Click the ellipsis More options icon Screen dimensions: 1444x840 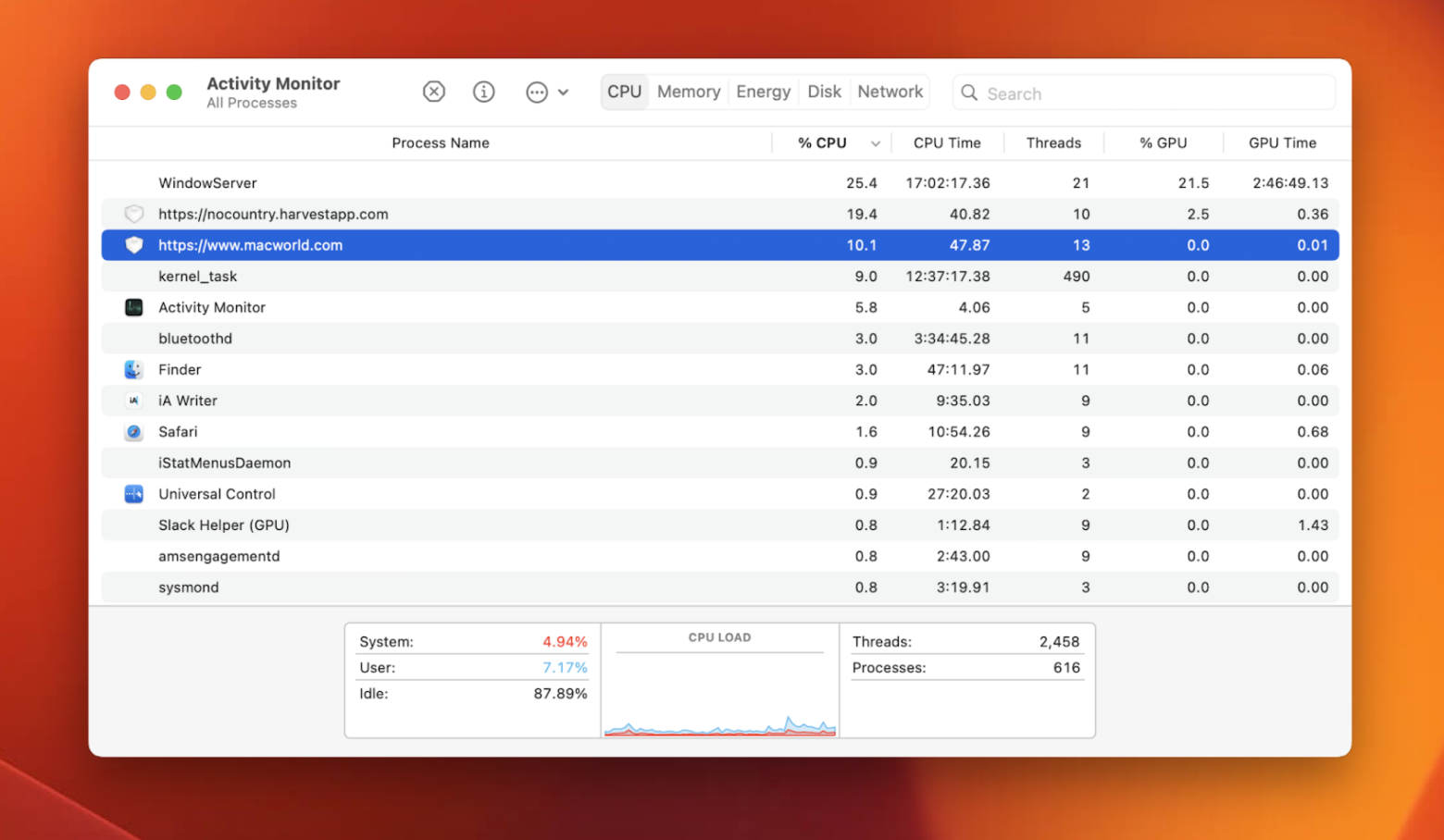(537, 92)
